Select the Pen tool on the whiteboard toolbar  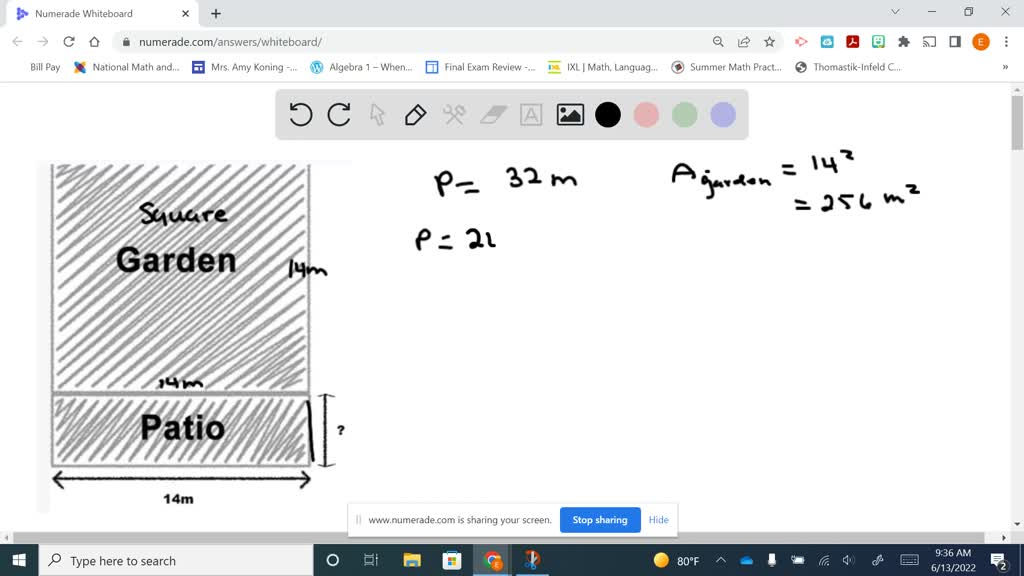click(x=415, y=114)
